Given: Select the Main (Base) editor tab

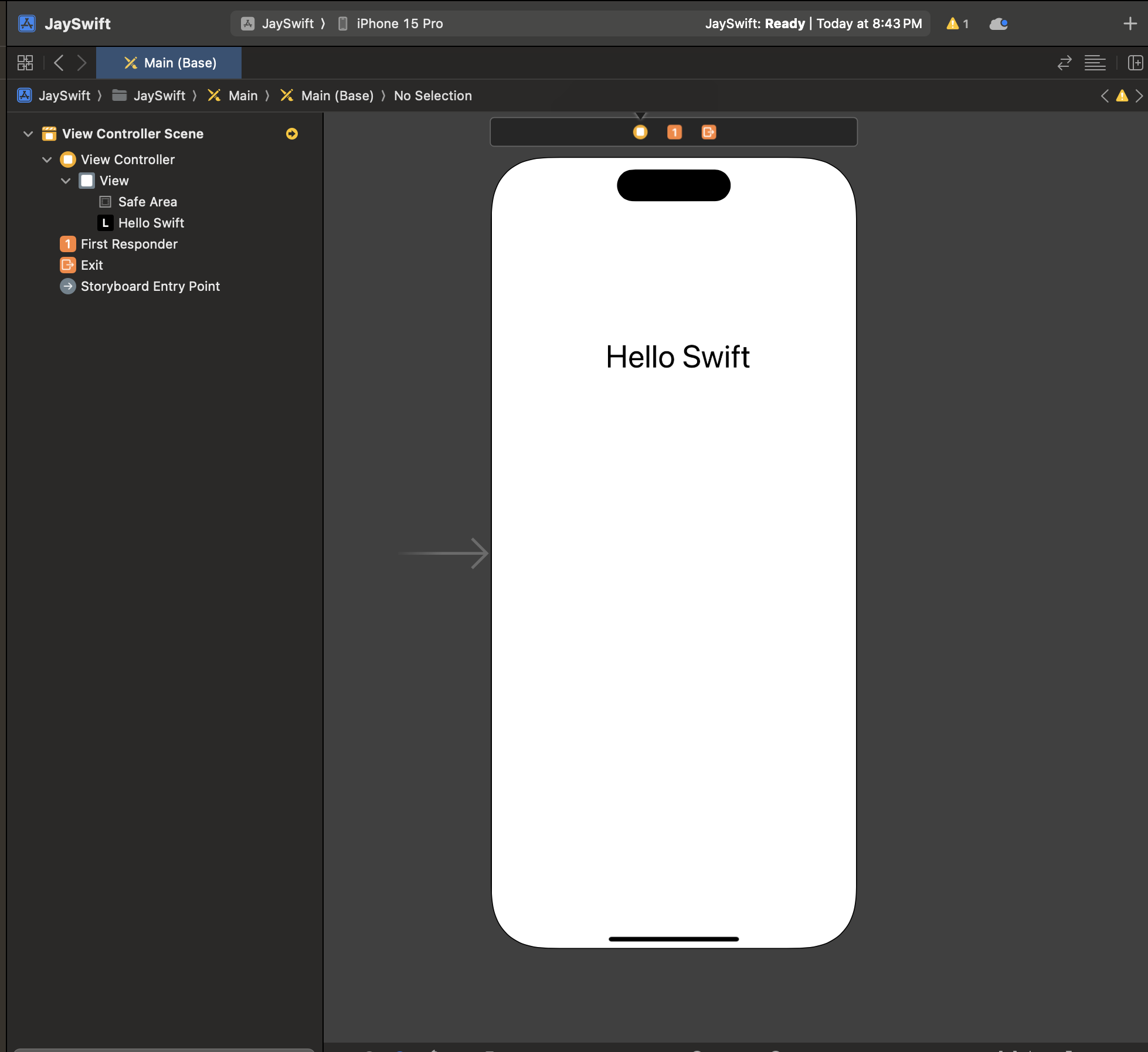Looking at the screenshot, I should [x=169, y=63].
